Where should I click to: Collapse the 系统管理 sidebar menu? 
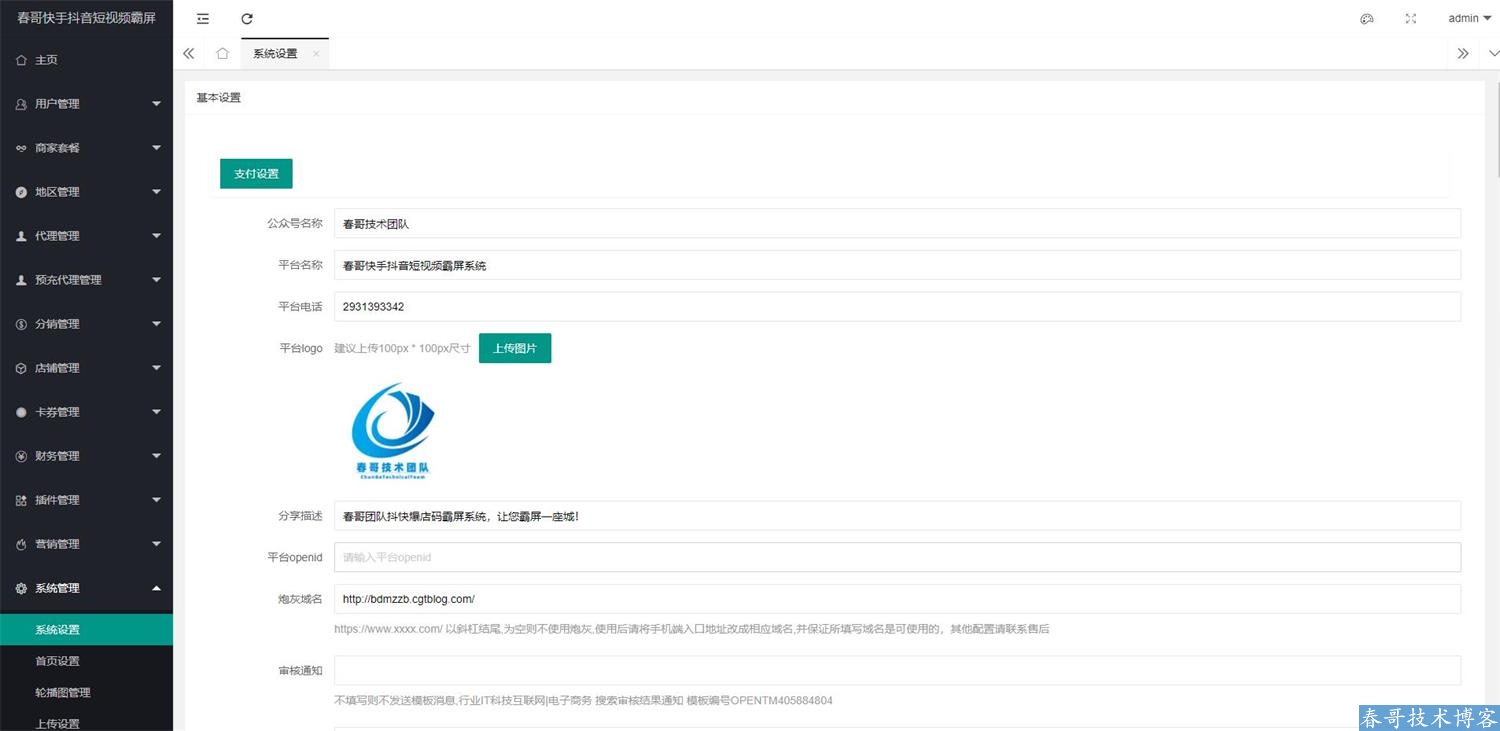click(86, 588)
